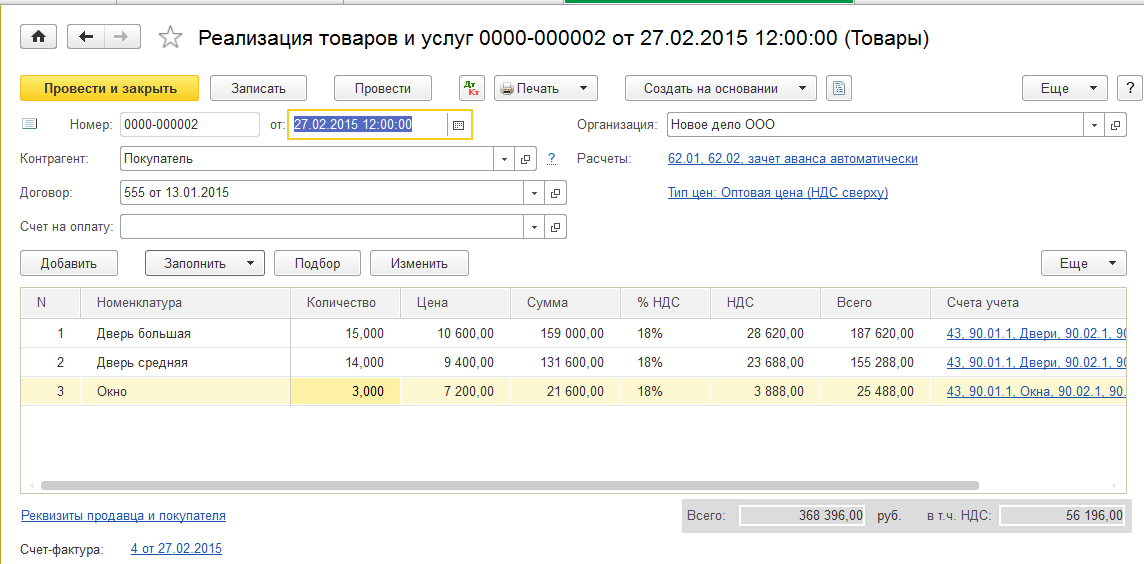Viewport: 1144px width, 564px height.
Task: Open the Печать dropdown menu
Action: (x=546, y=88)
